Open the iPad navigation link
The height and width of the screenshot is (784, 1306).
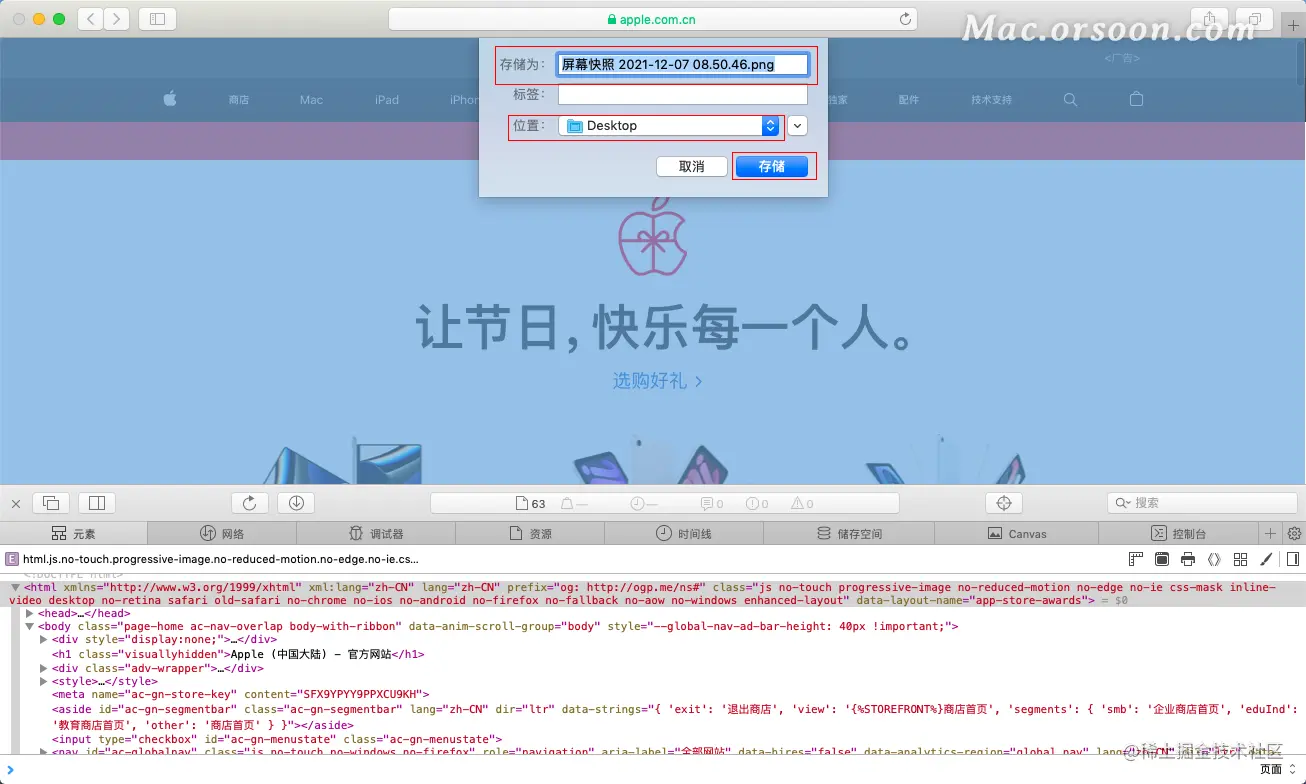click(x=387, y=100)
